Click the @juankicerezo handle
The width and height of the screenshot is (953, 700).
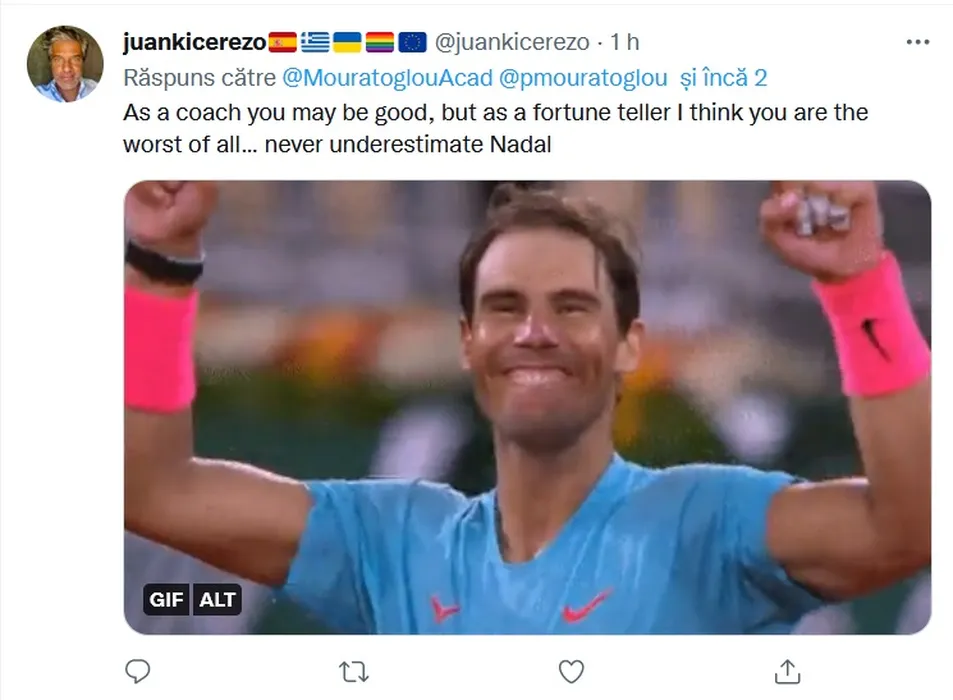512,42
